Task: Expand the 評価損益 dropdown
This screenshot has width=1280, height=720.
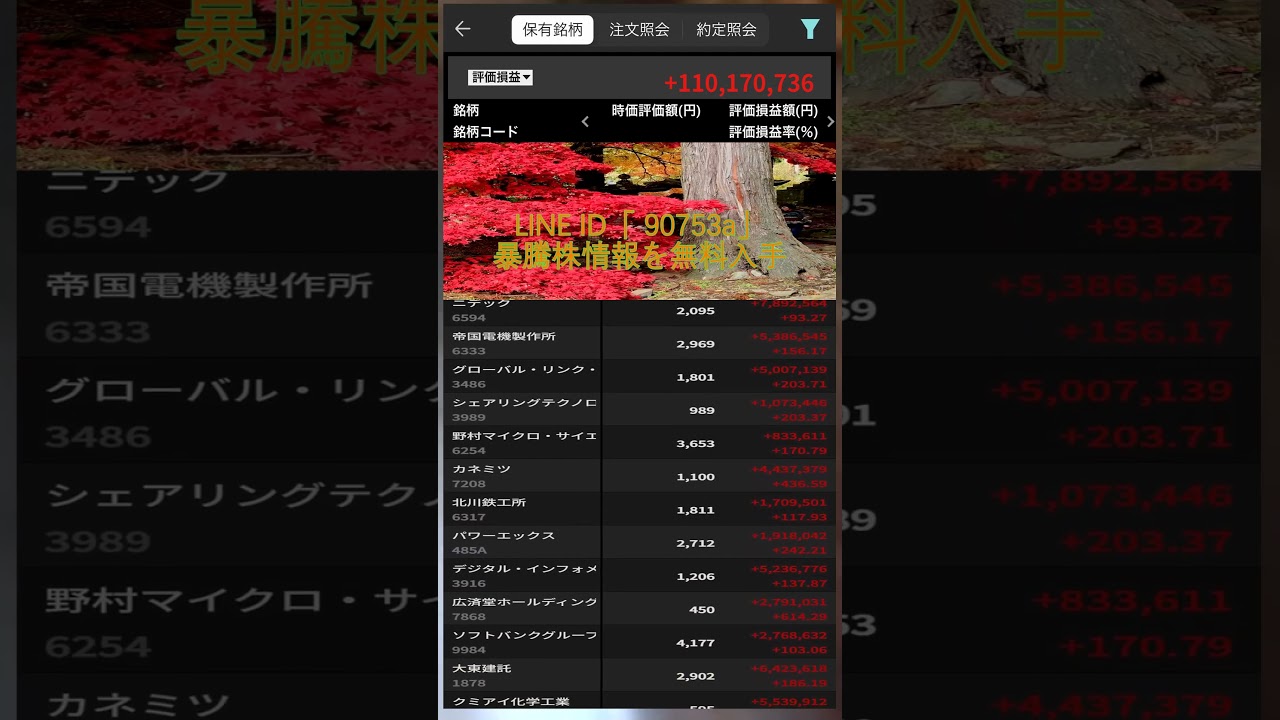Action: [x=500, y=77]
